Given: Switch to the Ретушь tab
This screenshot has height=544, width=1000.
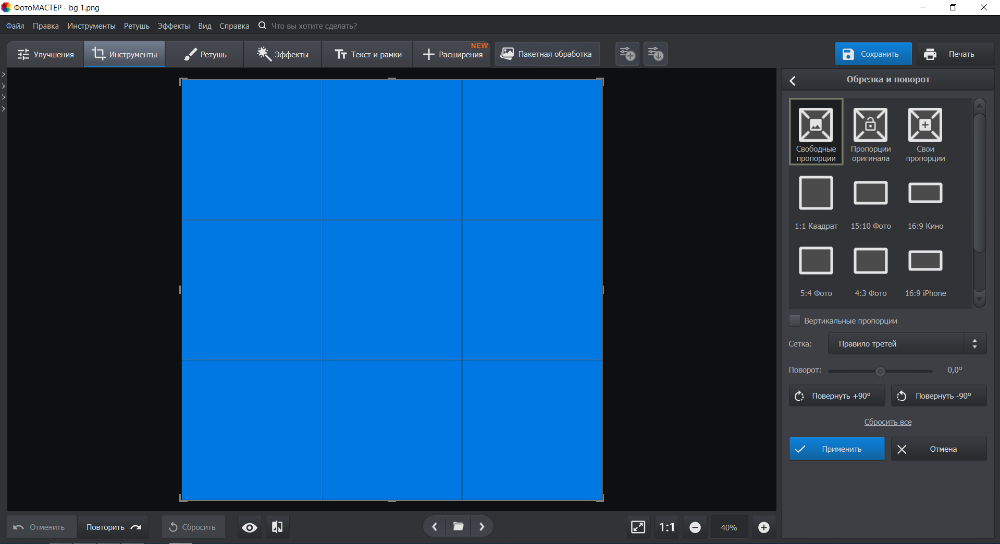Looking at the screenshot, I should tap(204, 54).
